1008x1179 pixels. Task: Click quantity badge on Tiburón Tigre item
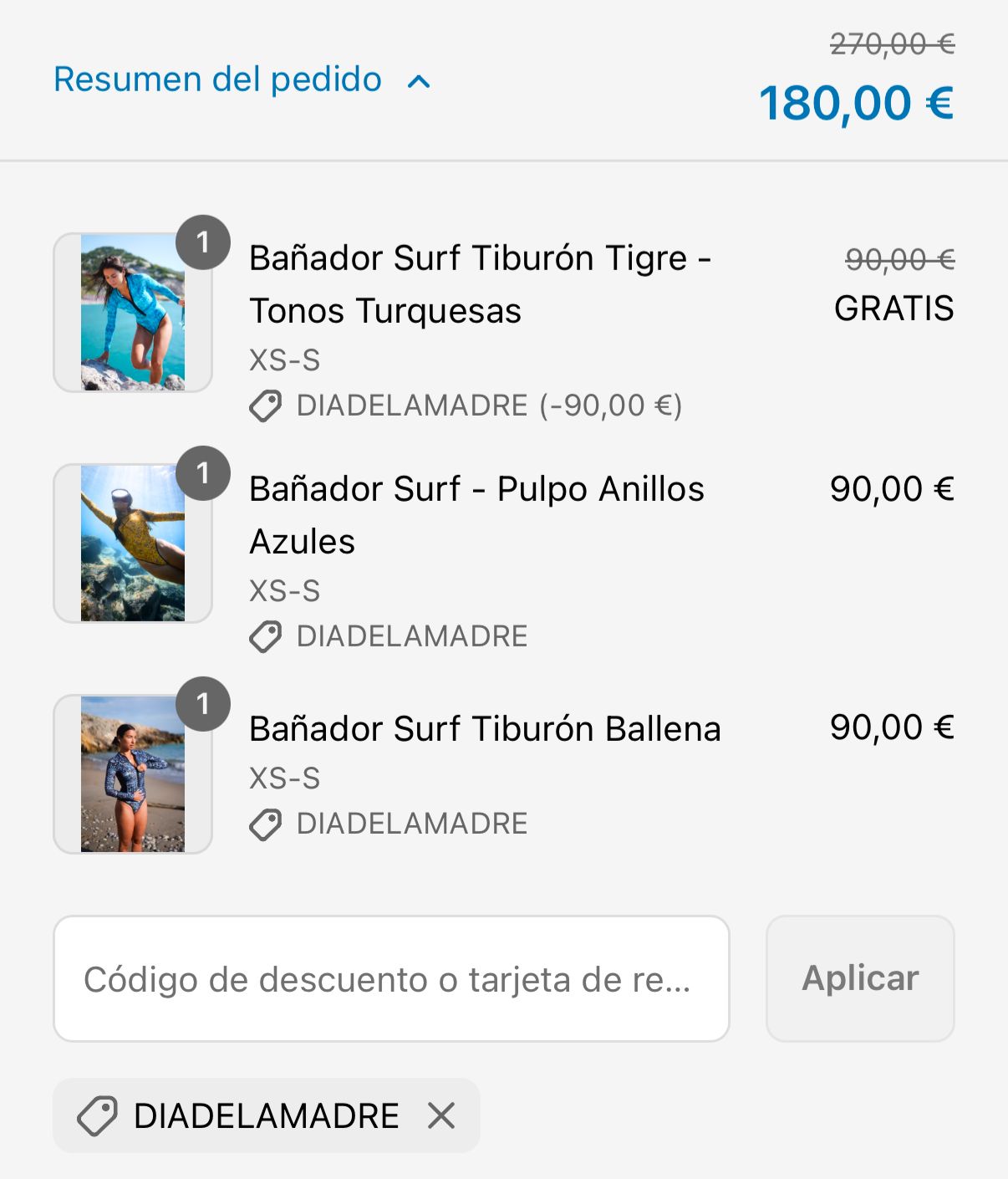[x=202, y=242]
